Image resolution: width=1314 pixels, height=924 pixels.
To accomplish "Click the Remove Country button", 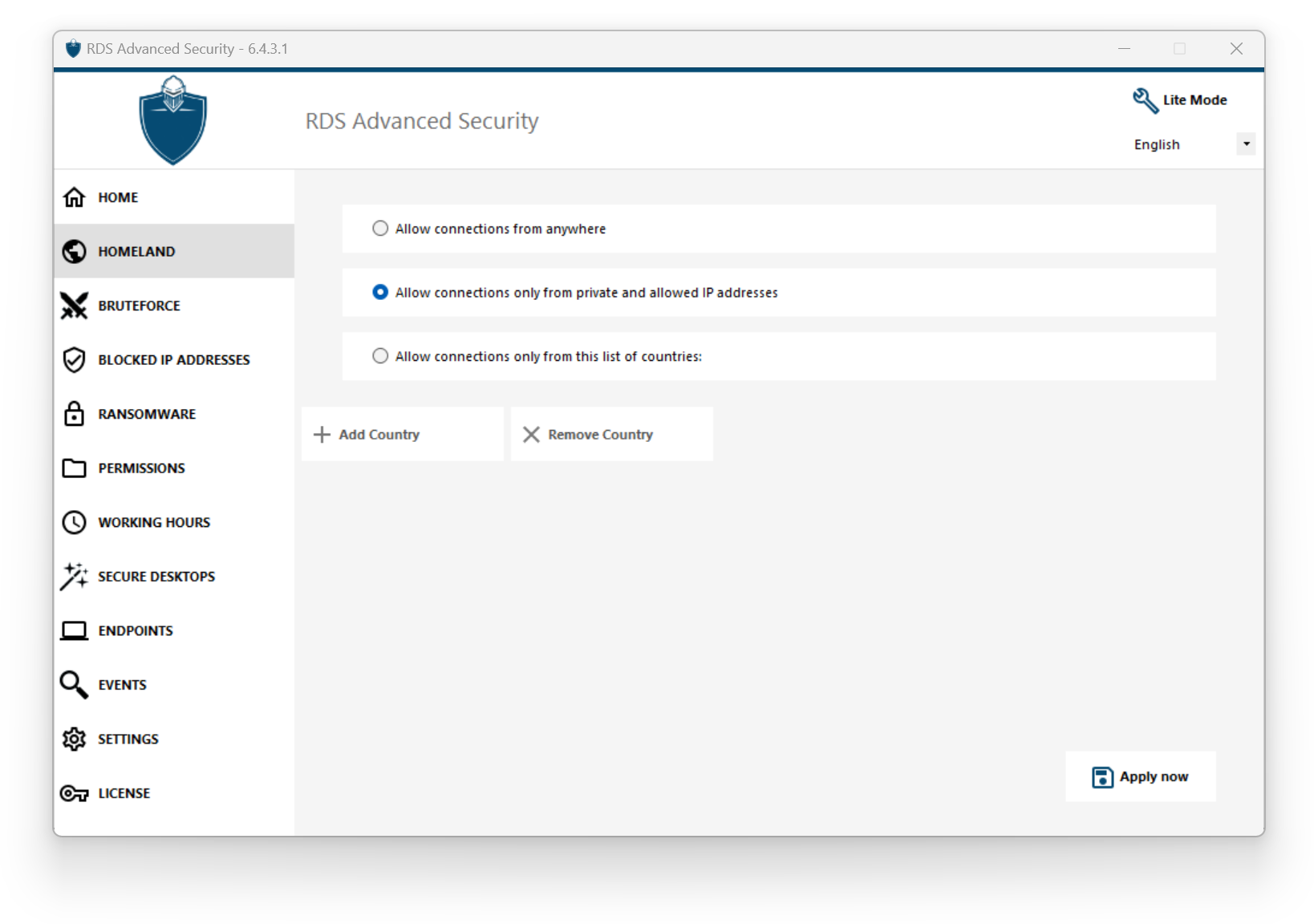I will 612,434.
